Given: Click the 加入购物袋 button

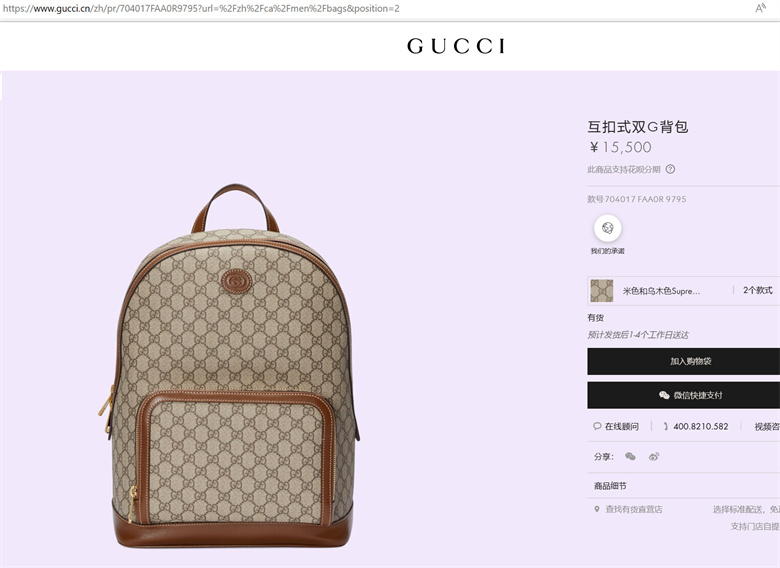Looking at the screenshot, I should tap(683, 361).
